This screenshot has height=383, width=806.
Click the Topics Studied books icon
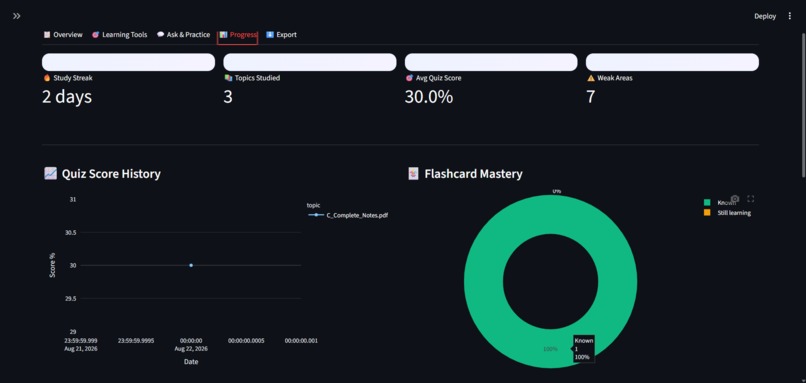[228, 78]
